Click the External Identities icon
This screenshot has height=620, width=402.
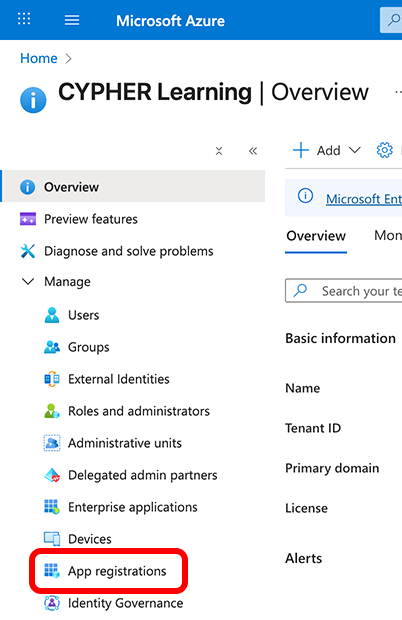pos(52,379)
